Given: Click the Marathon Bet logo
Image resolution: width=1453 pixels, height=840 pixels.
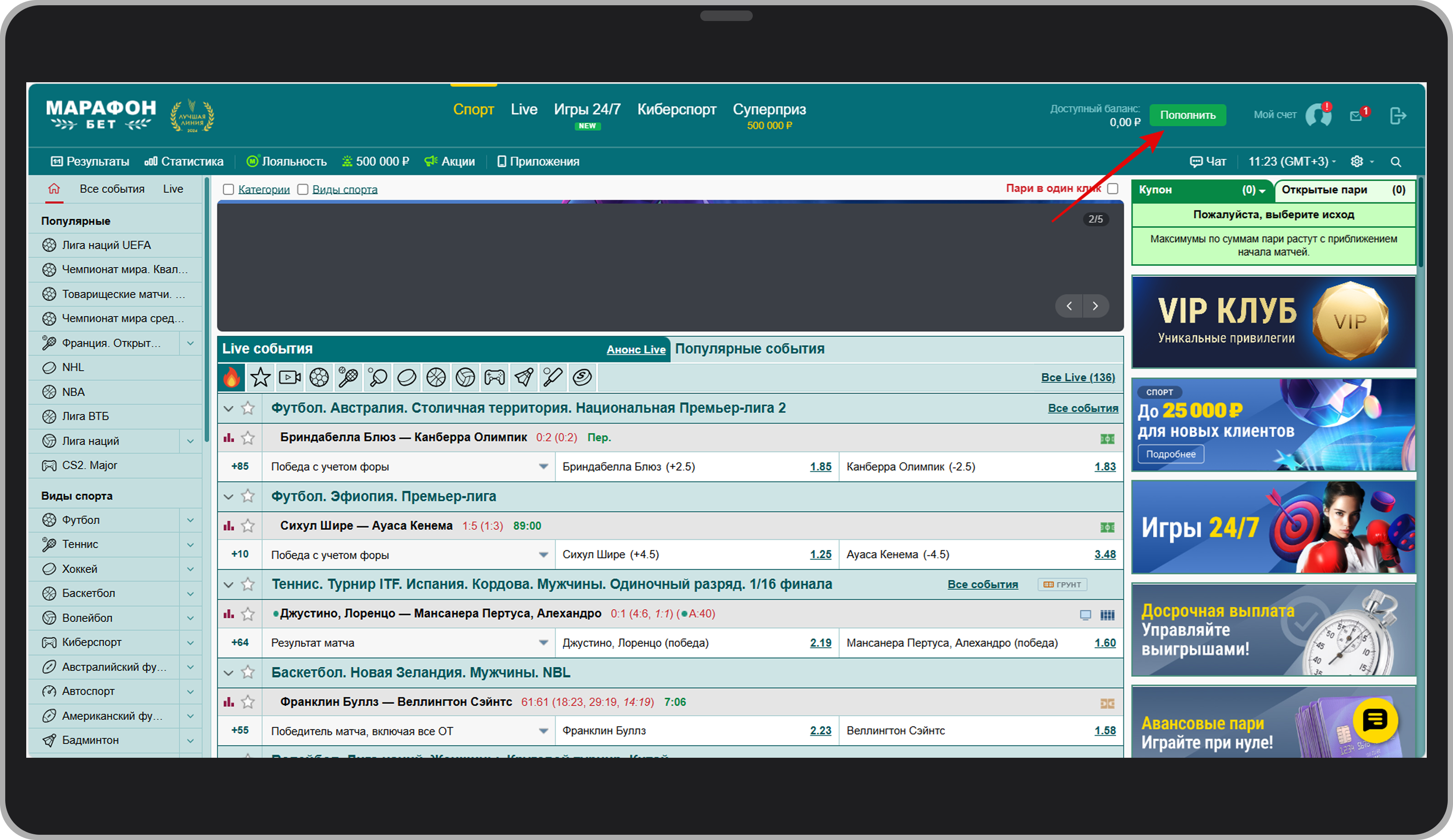Looking at the screenshot, I should pos(101,115).
